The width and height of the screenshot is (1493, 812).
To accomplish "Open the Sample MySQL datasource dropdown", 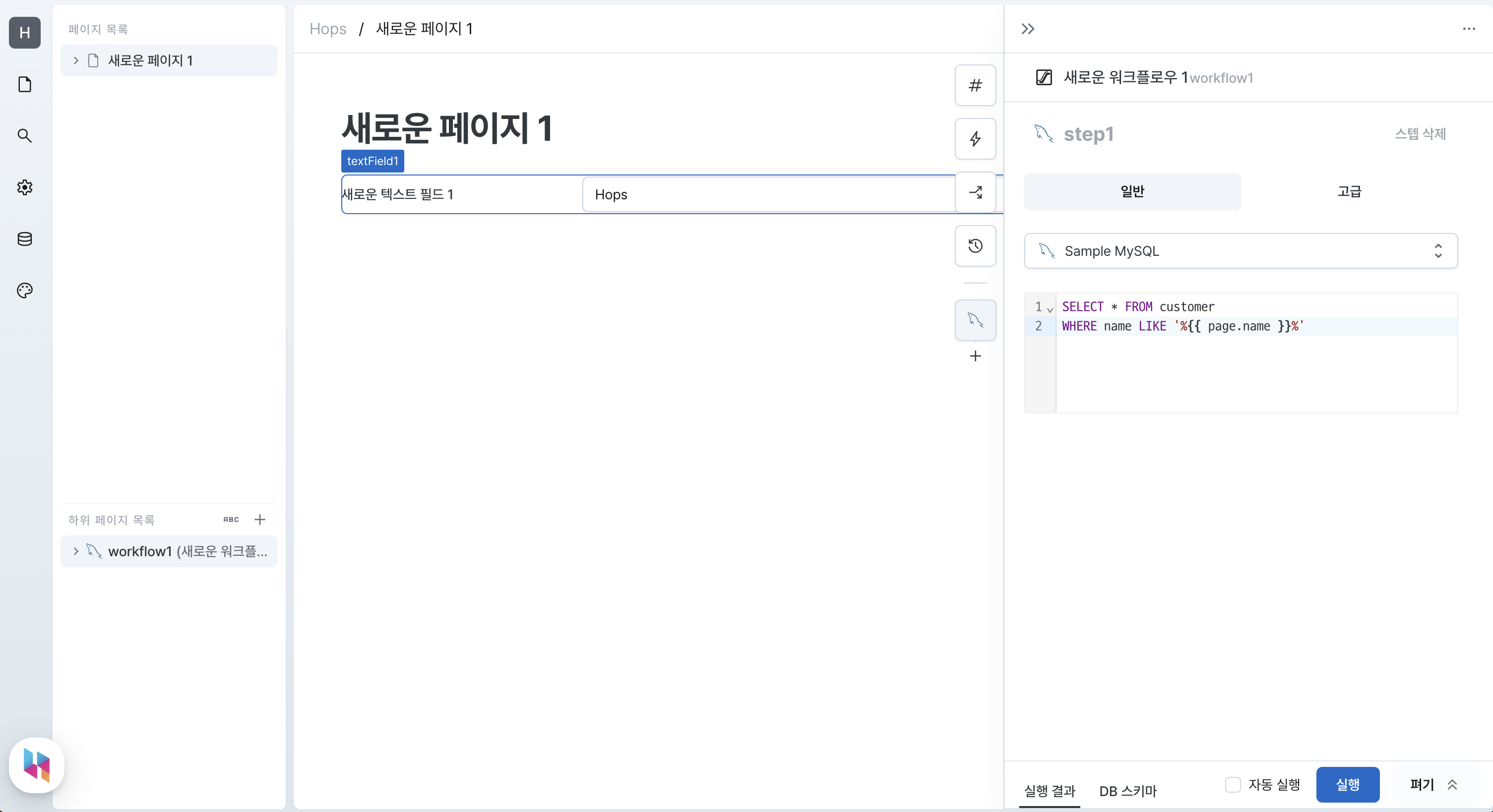I will point(1241,251).
